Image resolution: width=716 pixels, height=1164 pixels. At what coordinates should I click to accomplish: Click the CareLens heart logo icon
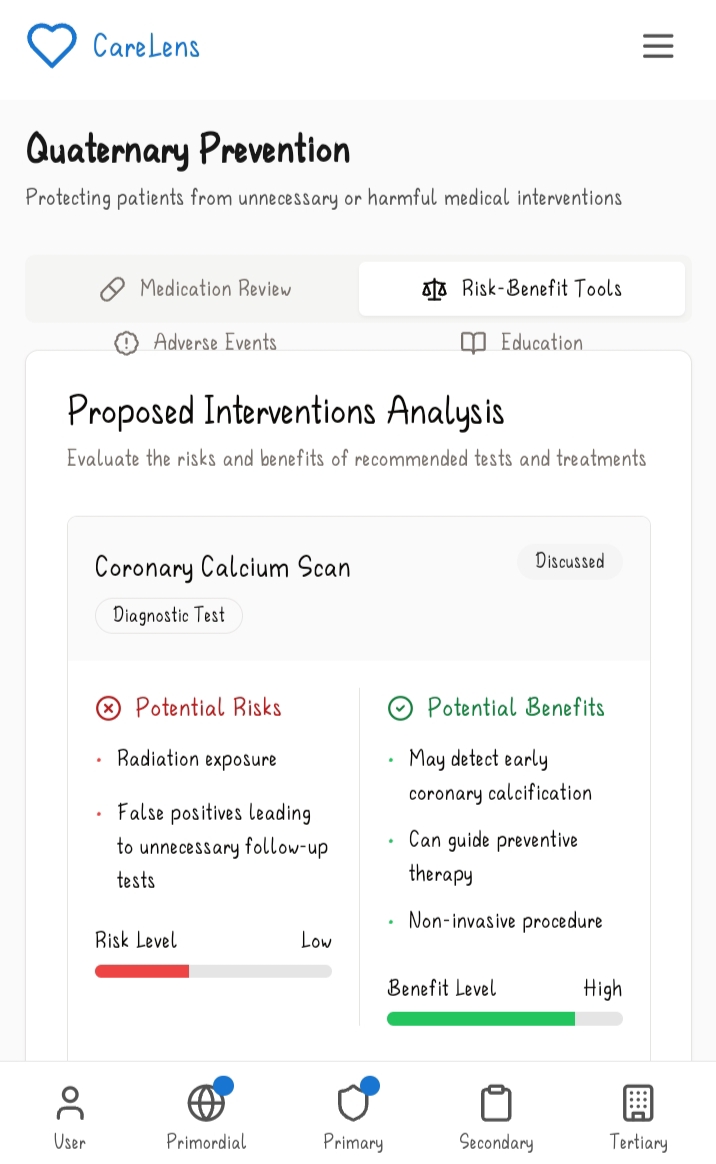tap(51, 46)
